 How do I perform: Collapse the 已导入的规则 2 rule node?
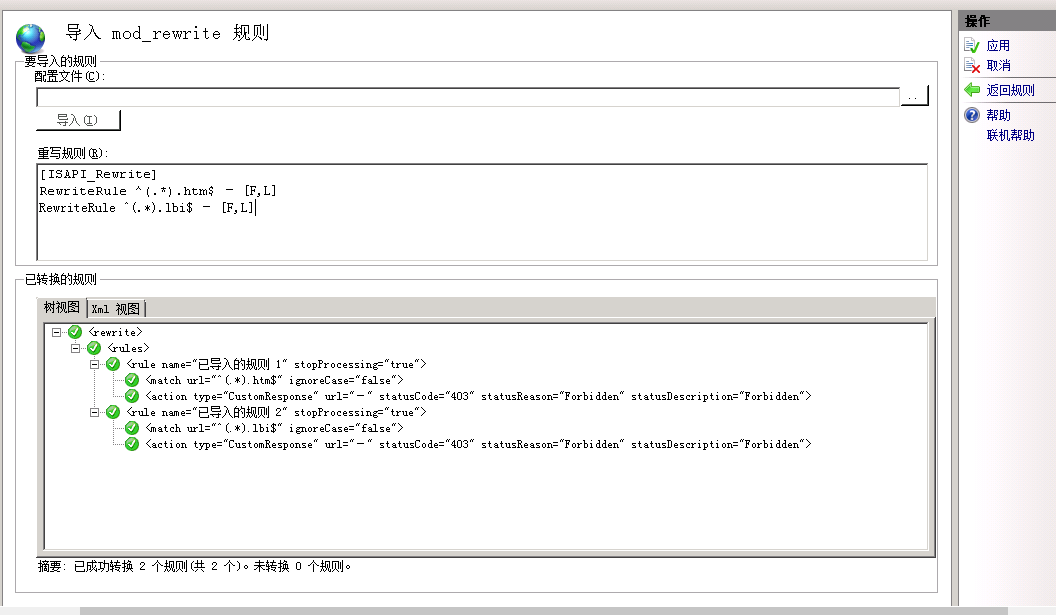[95, 412]
